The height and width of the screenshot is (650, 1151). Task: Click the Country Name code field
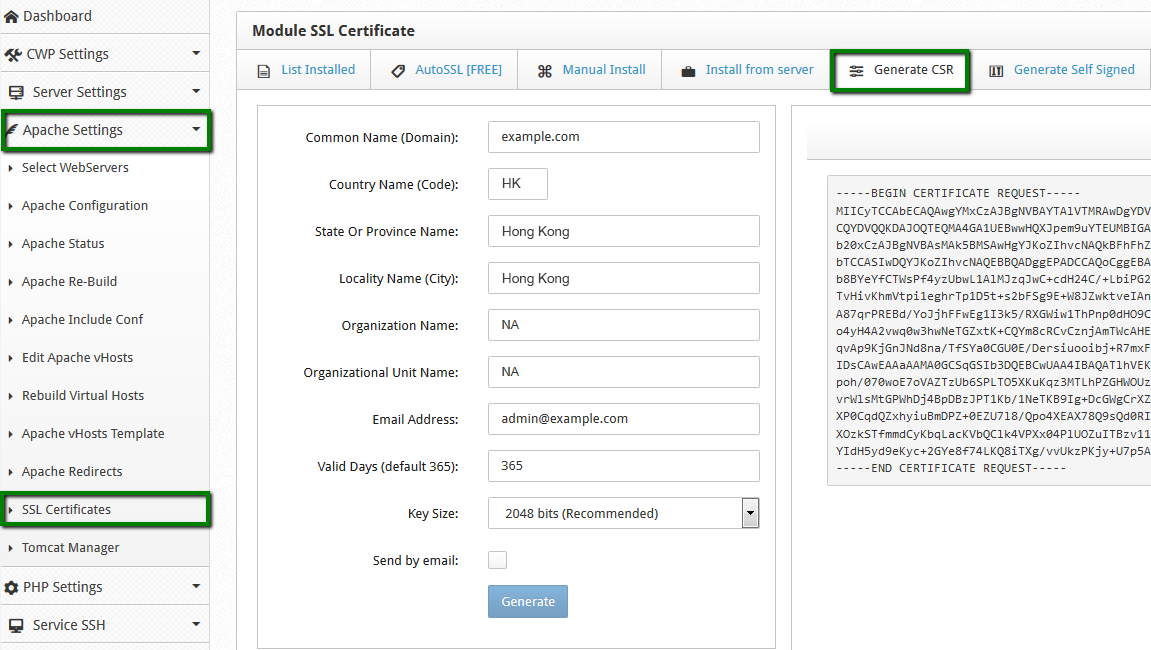point(518,184)
